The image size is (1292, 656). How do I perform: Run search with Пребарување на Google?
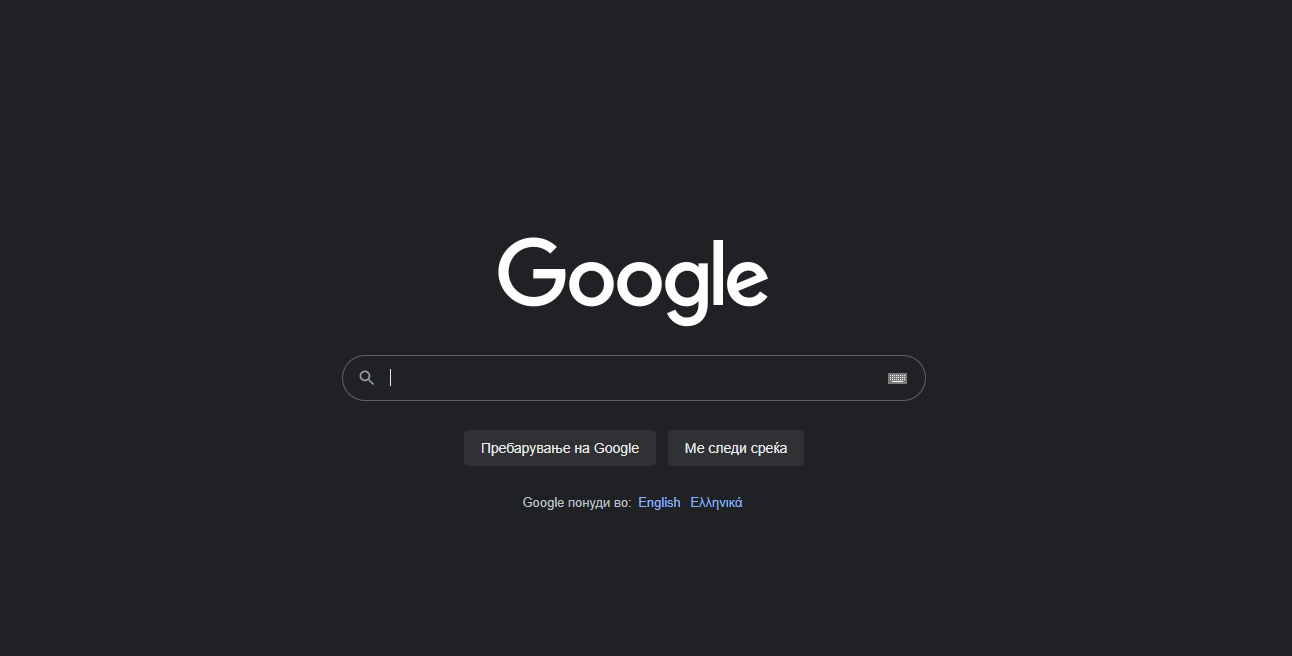coord(560,448)
